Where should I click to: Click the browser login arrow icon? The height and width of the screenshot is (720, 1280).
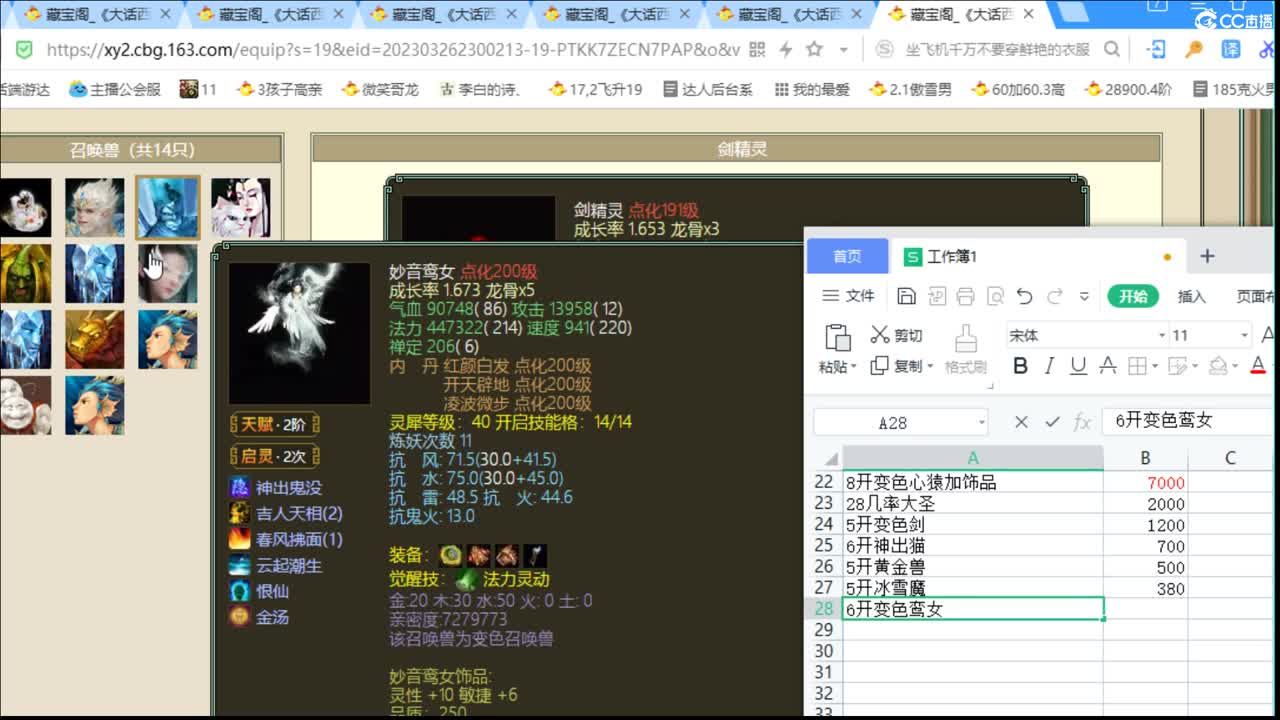[x=1156, y=49]
